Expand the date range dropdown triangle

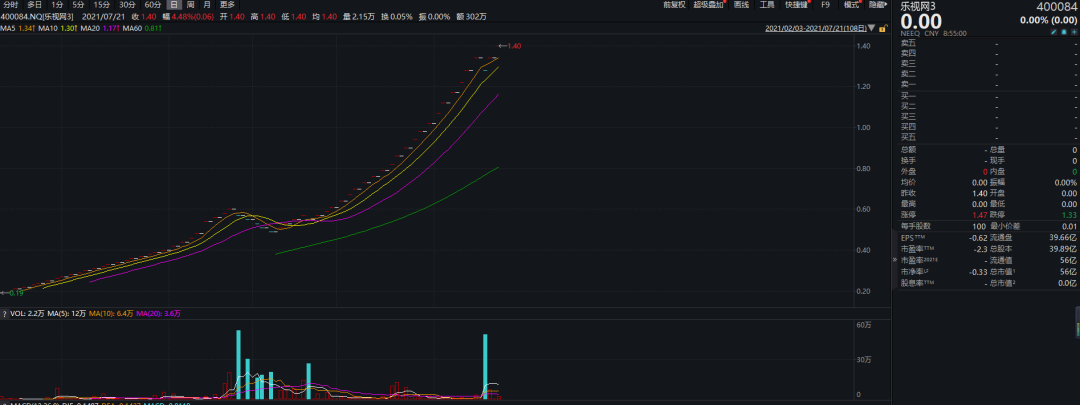(872, 29)
